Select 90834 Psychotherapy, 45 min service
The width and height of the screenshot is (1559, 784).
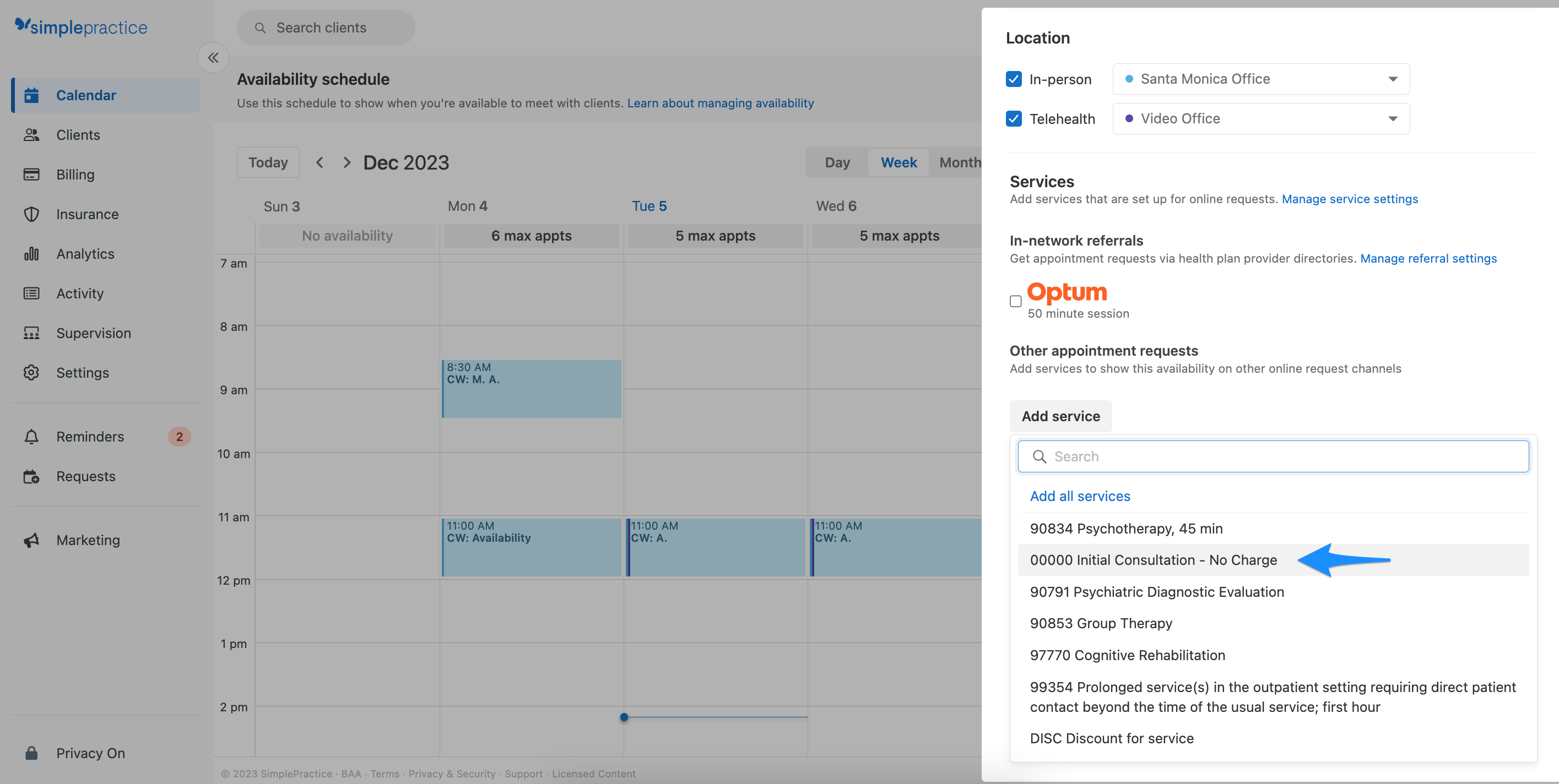tap(1273, 528)
